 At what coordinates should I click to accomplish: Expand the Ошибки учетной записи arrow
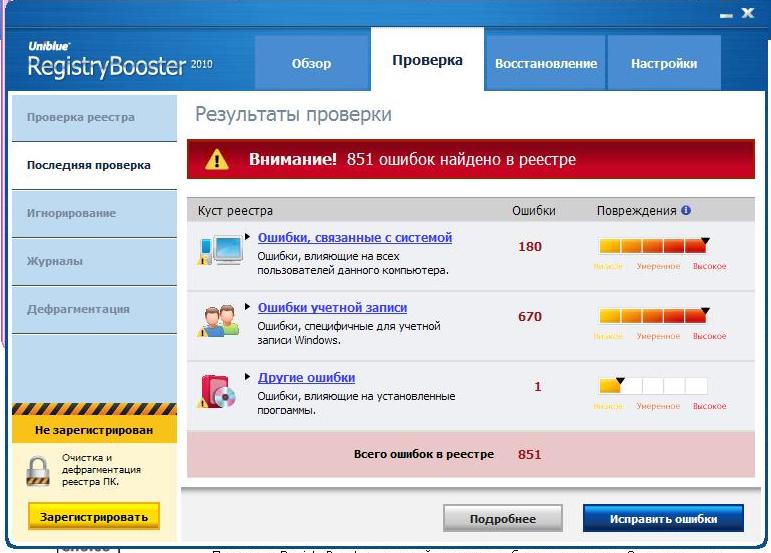click(248, 308)
